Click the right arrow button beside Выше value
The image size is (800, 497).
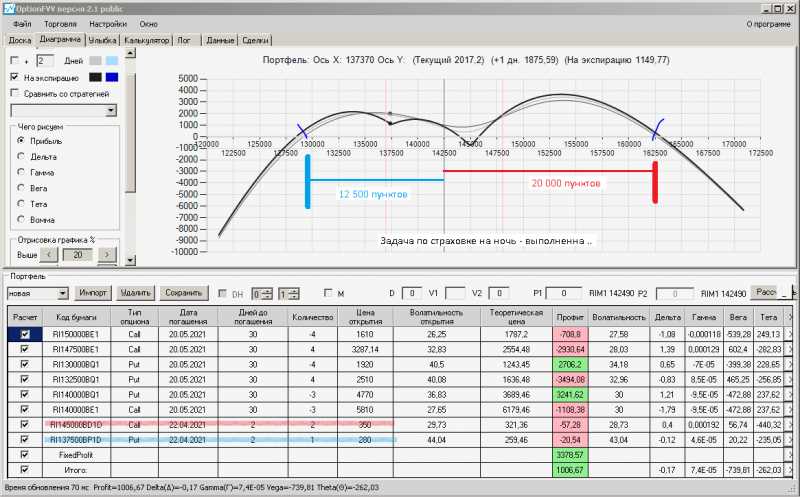[x=107, y=255]
